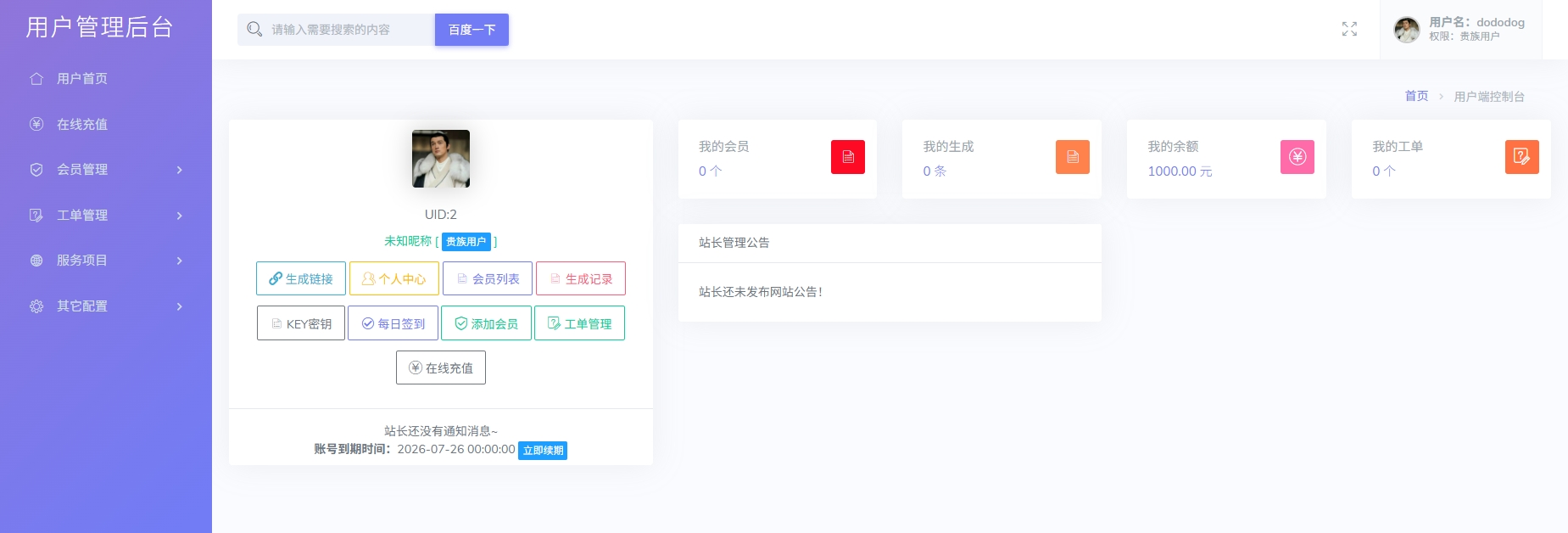Screen dimensions: 1568x533
Task: View 生成记录 button
Action: 581,278
